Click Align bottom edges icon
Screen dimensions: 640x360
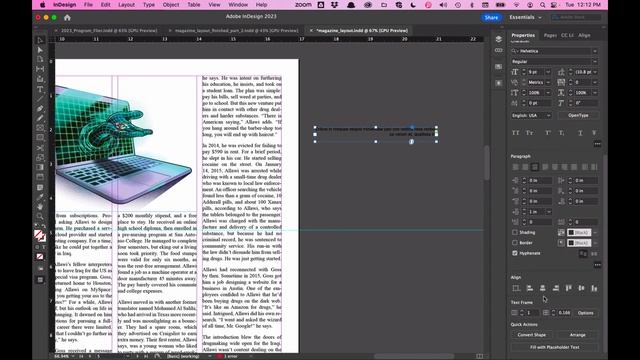594,288
